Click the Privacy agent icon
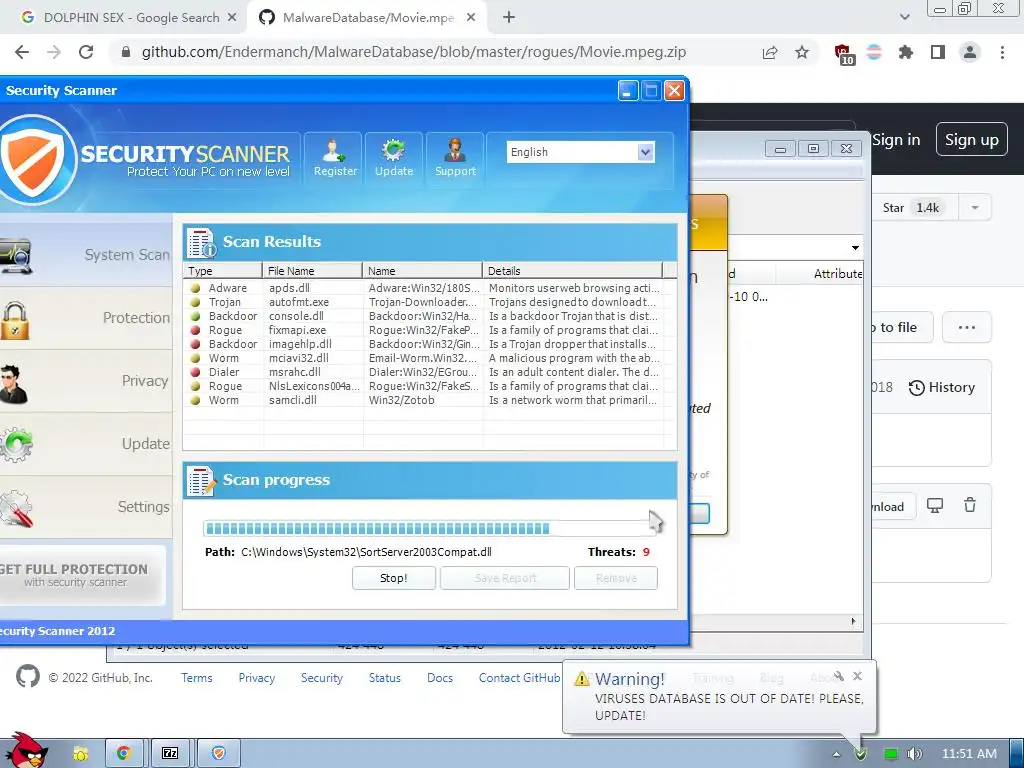The width and height of the screenshot is (1024, 768). pos(14,383)
